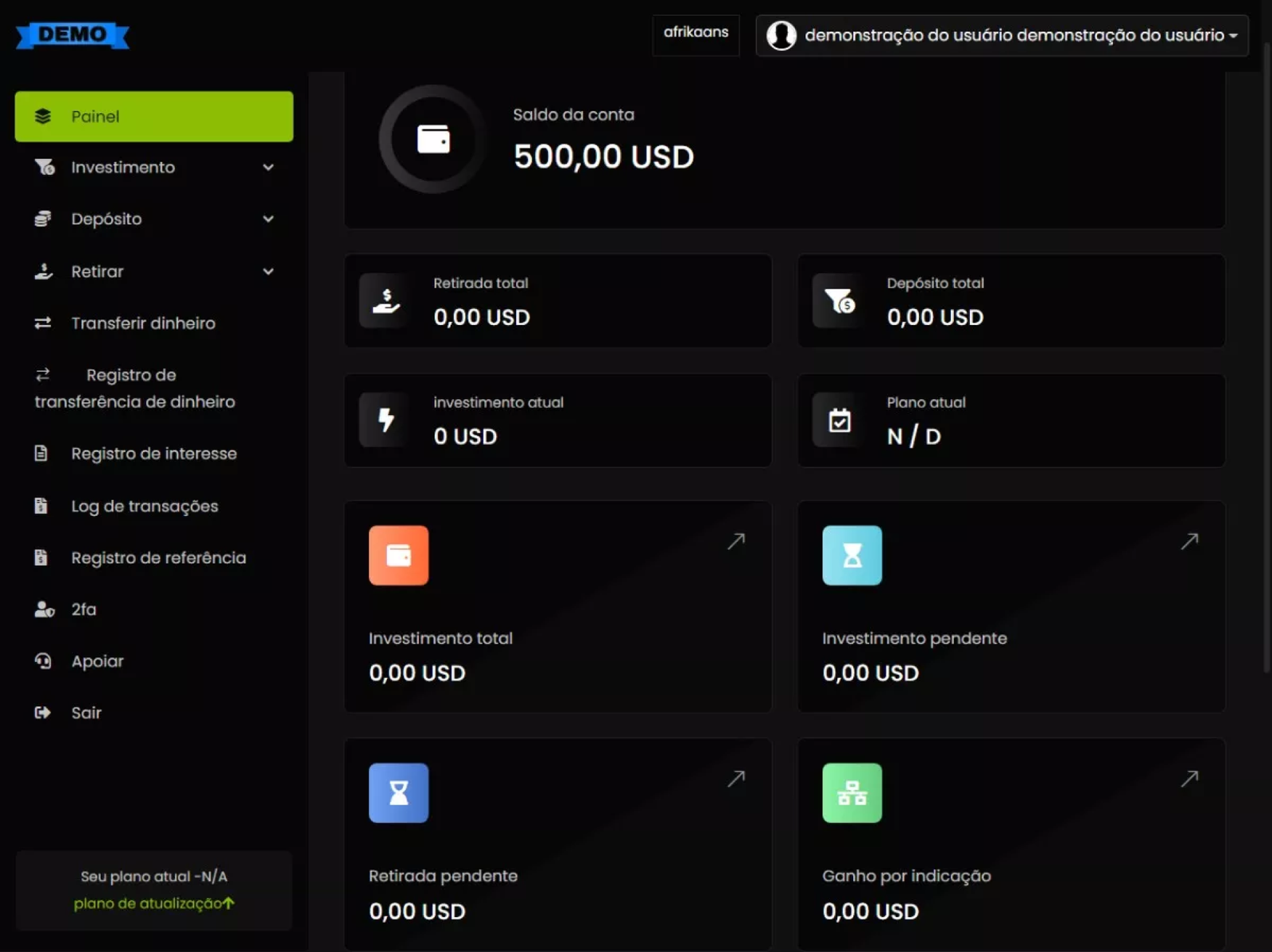Click the wallet icon beside Saldo da conta
The width and height of the screenshot is (1272, 952).
pyautogui.click(x=433, y=139)
